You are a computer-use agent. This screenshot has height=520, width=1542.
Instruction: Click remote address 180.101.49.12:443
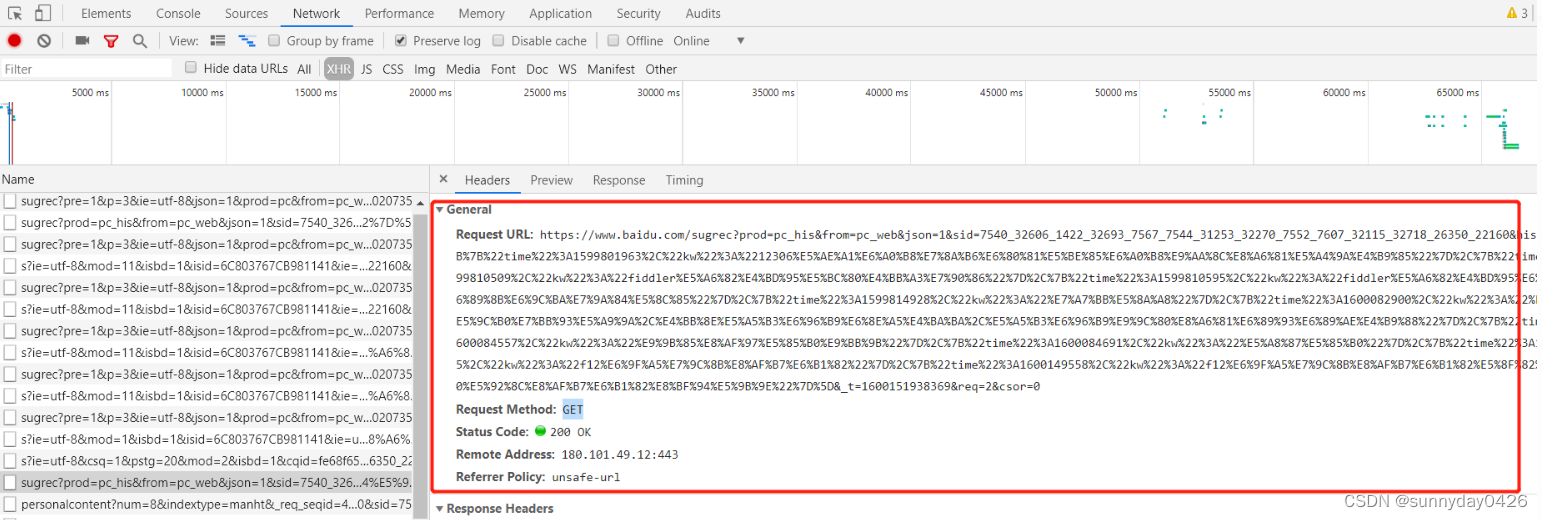click(x=622, y=454)
